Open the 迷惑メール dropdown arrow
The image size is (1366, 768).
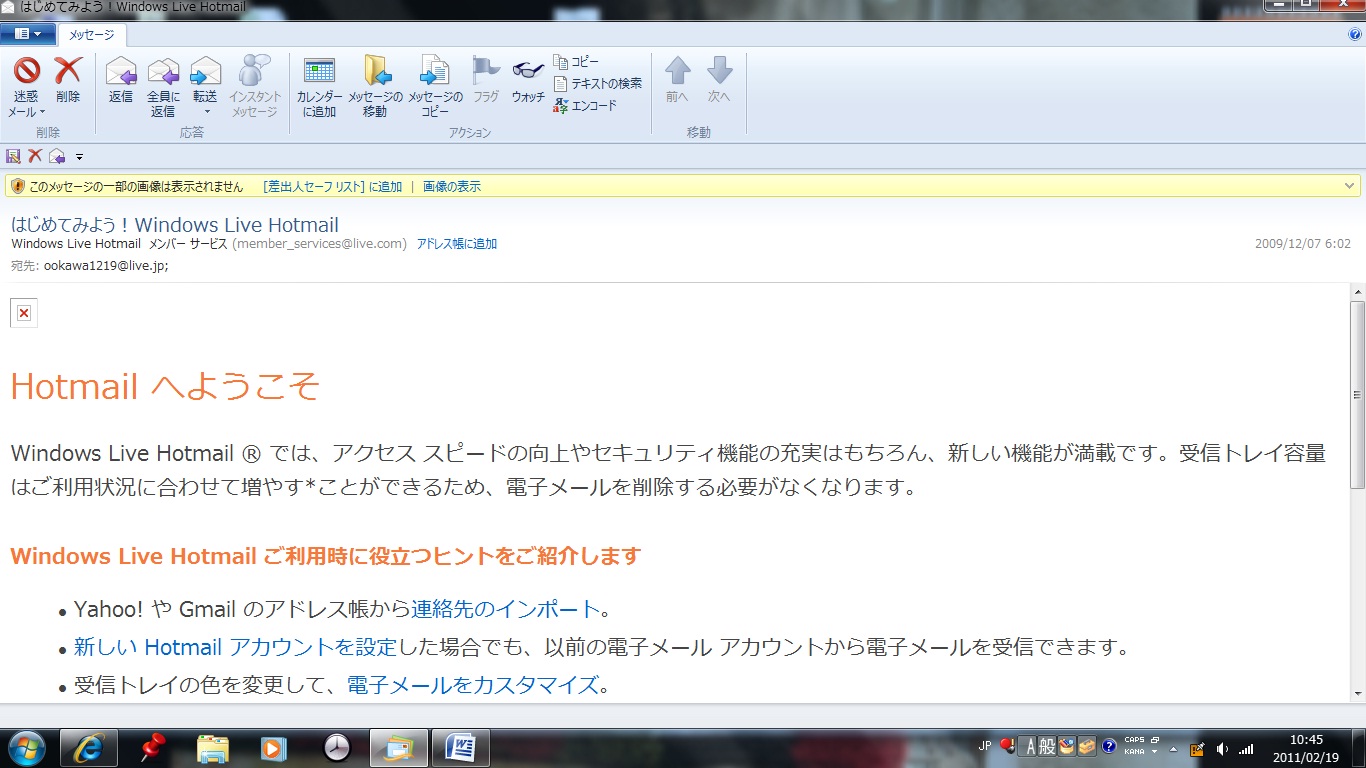click(43, 112)
